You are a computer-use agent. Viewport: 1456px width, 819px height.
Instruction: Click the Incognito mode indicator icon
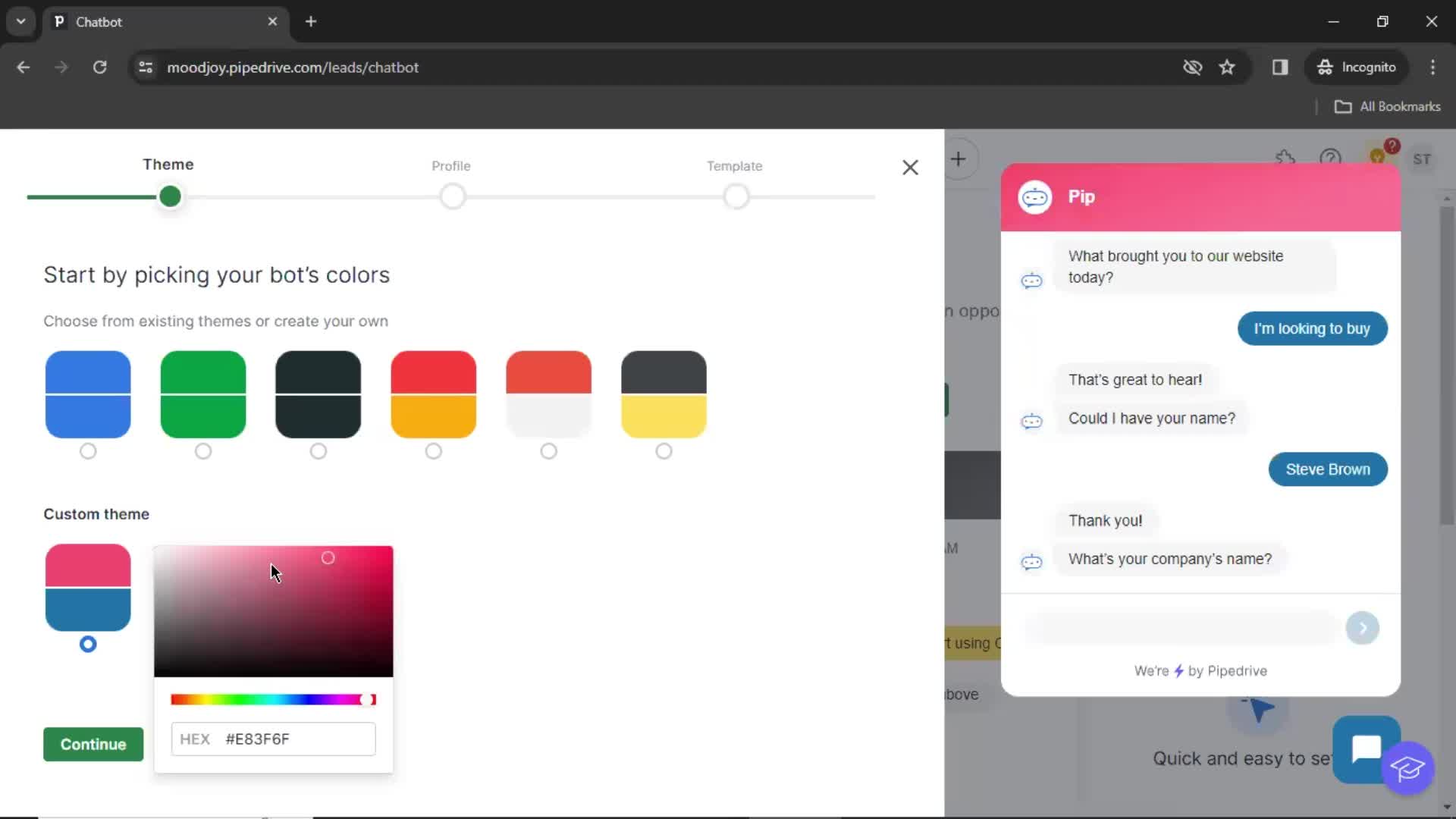[1324, 67]
